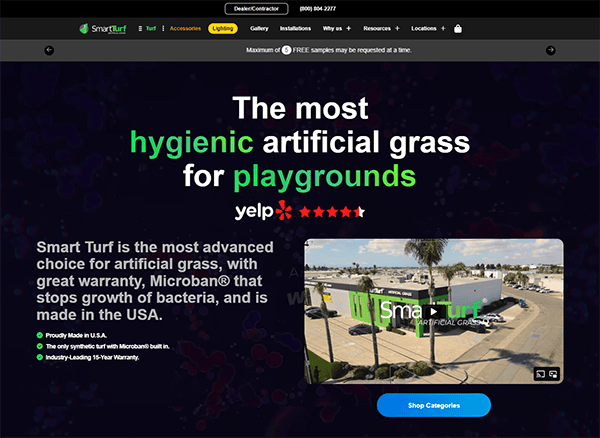Click the cast icon on video
This screenshot has width=600, height=438.
tap(540, 374)
